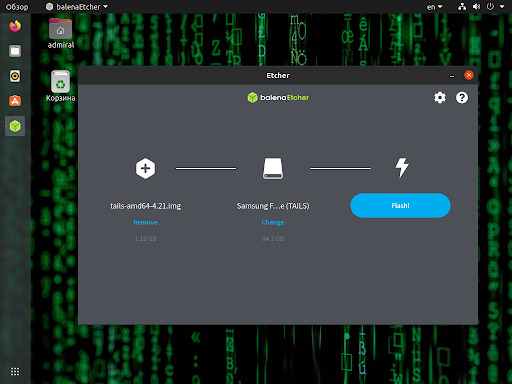512x384 pixels.
Task: Click the select image plus hexagon icon
Action: pyautogui.click(x=145, y=168)
